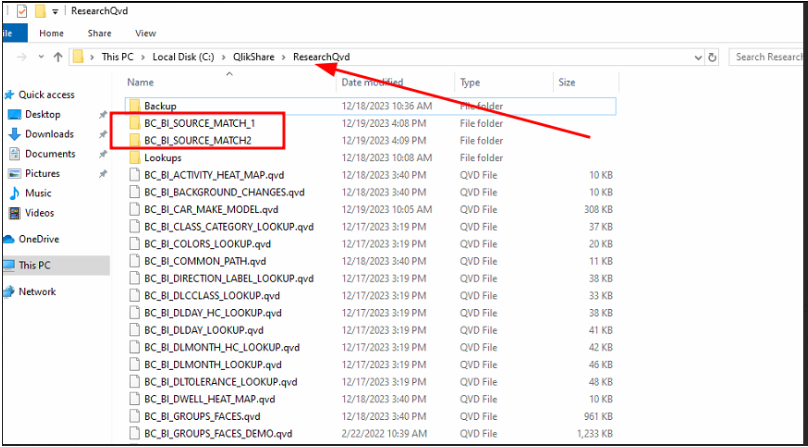Click the properties checkmark icon in title bar
The width and height of the screenshot is (808, 447).
[x=22, y=11]
